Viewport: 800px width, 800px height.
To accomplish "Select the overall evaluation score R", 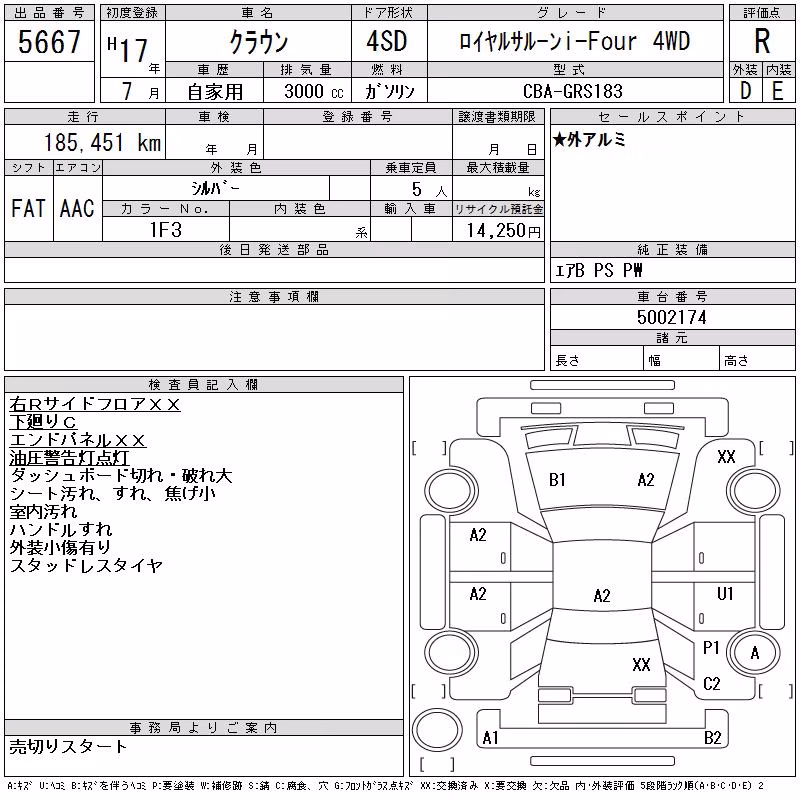I will click(x=762, y=41).
